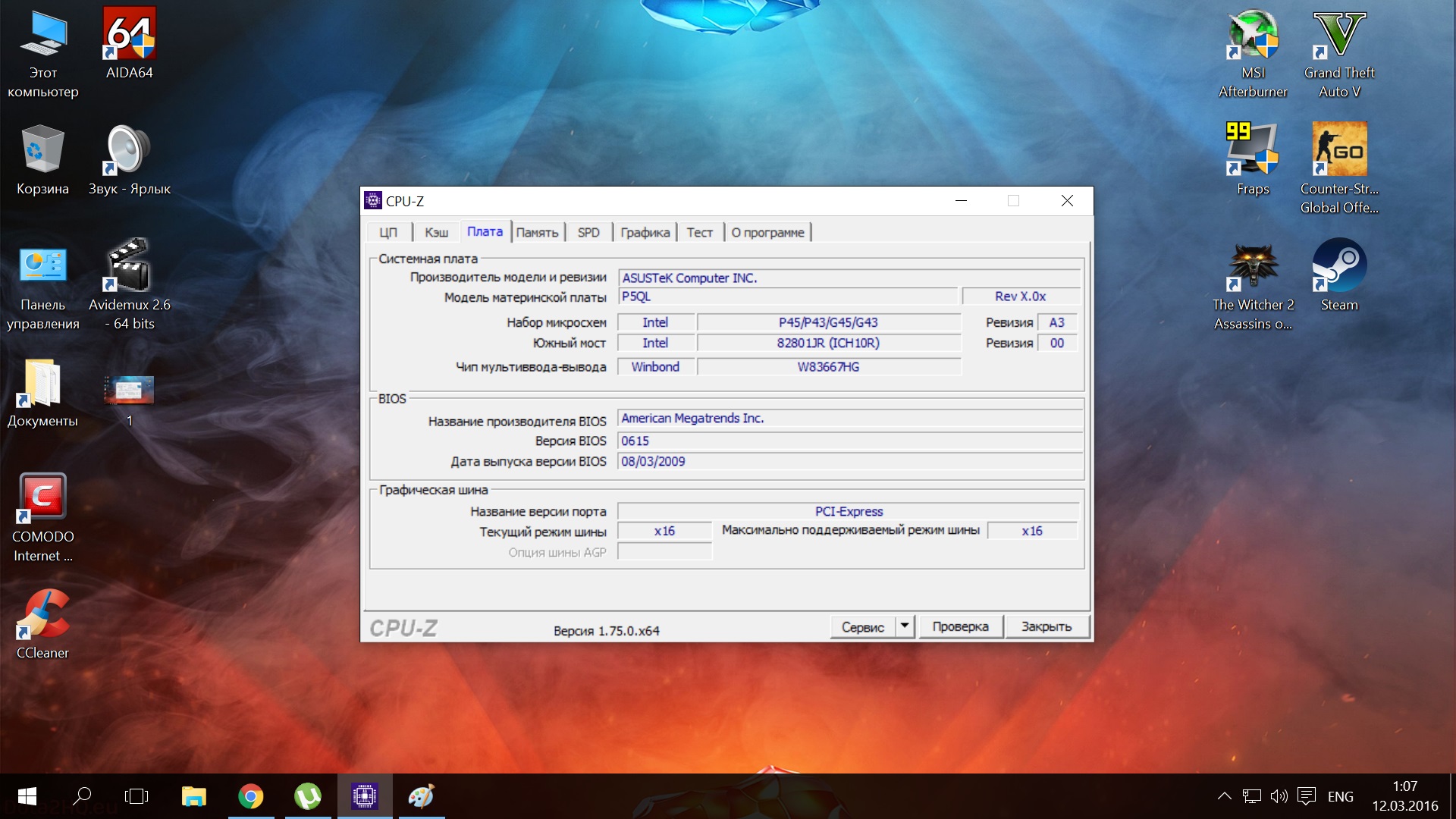Switch the ENG input language indicator

pos(1340,796)
